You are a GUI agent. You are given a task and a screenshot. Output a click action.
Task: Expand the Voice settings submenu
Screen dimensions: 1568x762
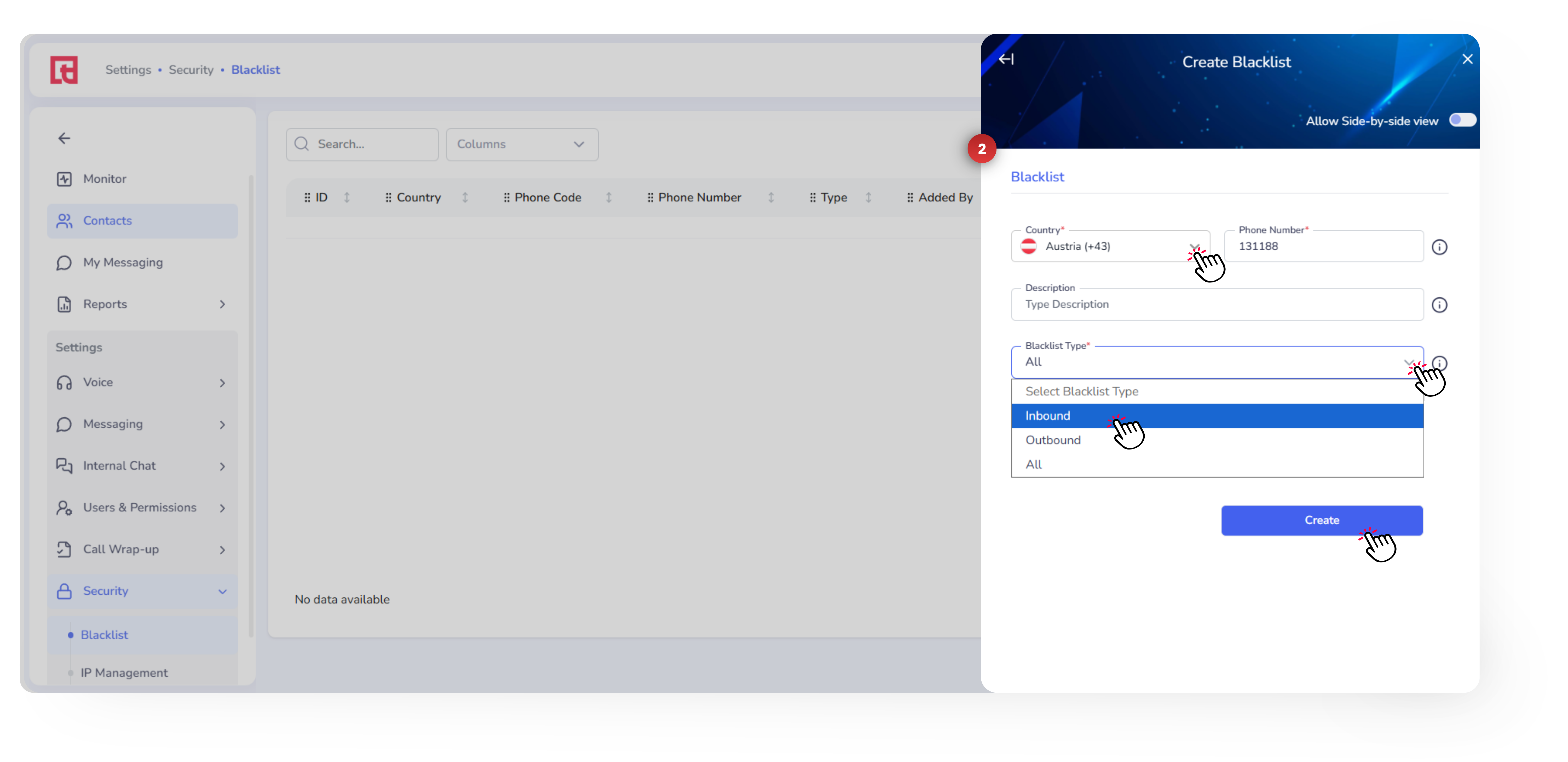[x=222, y=383]
